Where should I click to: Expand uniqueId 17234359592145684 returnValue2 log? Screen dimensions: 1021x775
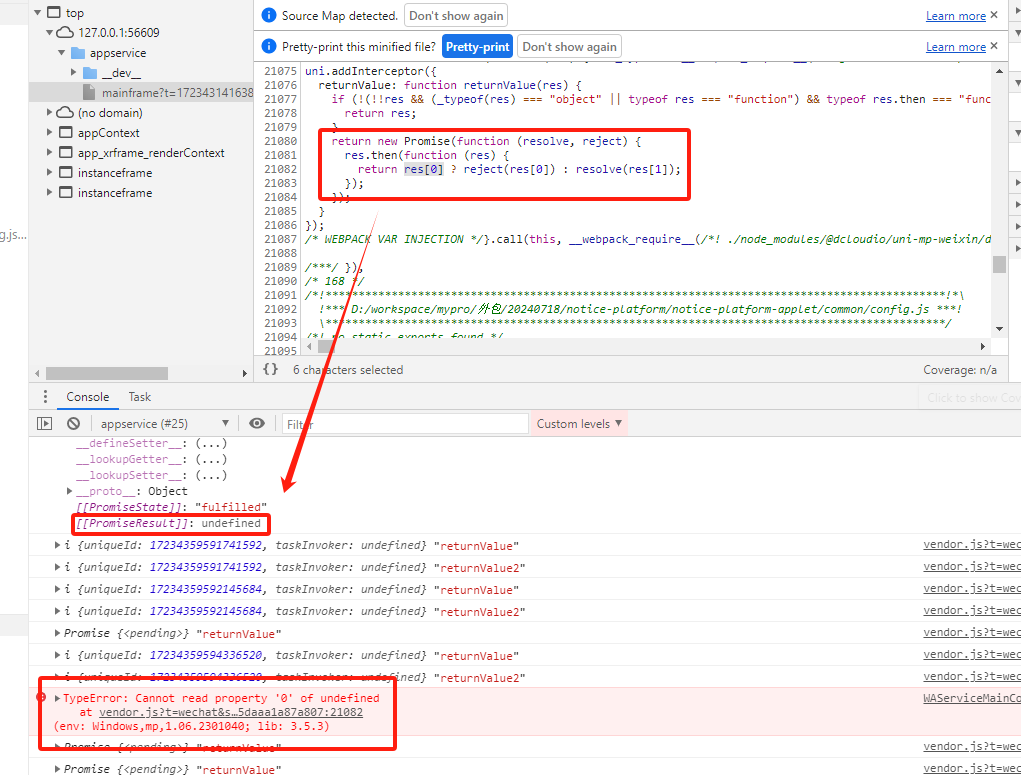[57, 612]
